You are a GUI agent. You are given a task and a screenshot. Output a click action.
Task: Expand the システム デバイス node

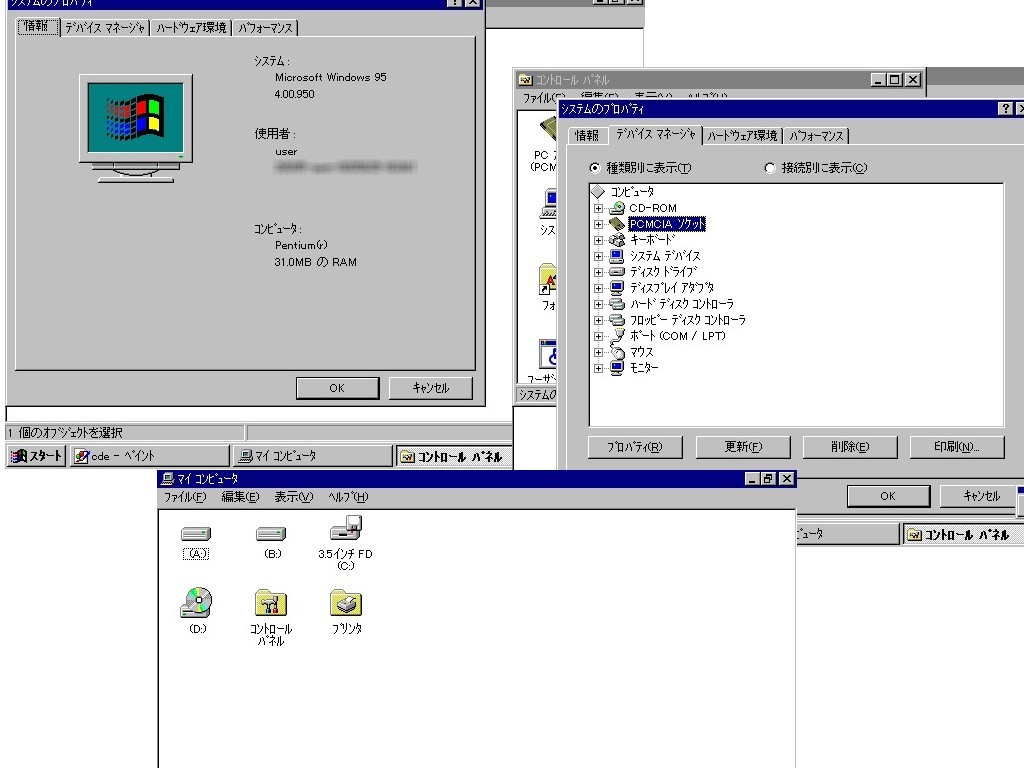tap(598, 256)
